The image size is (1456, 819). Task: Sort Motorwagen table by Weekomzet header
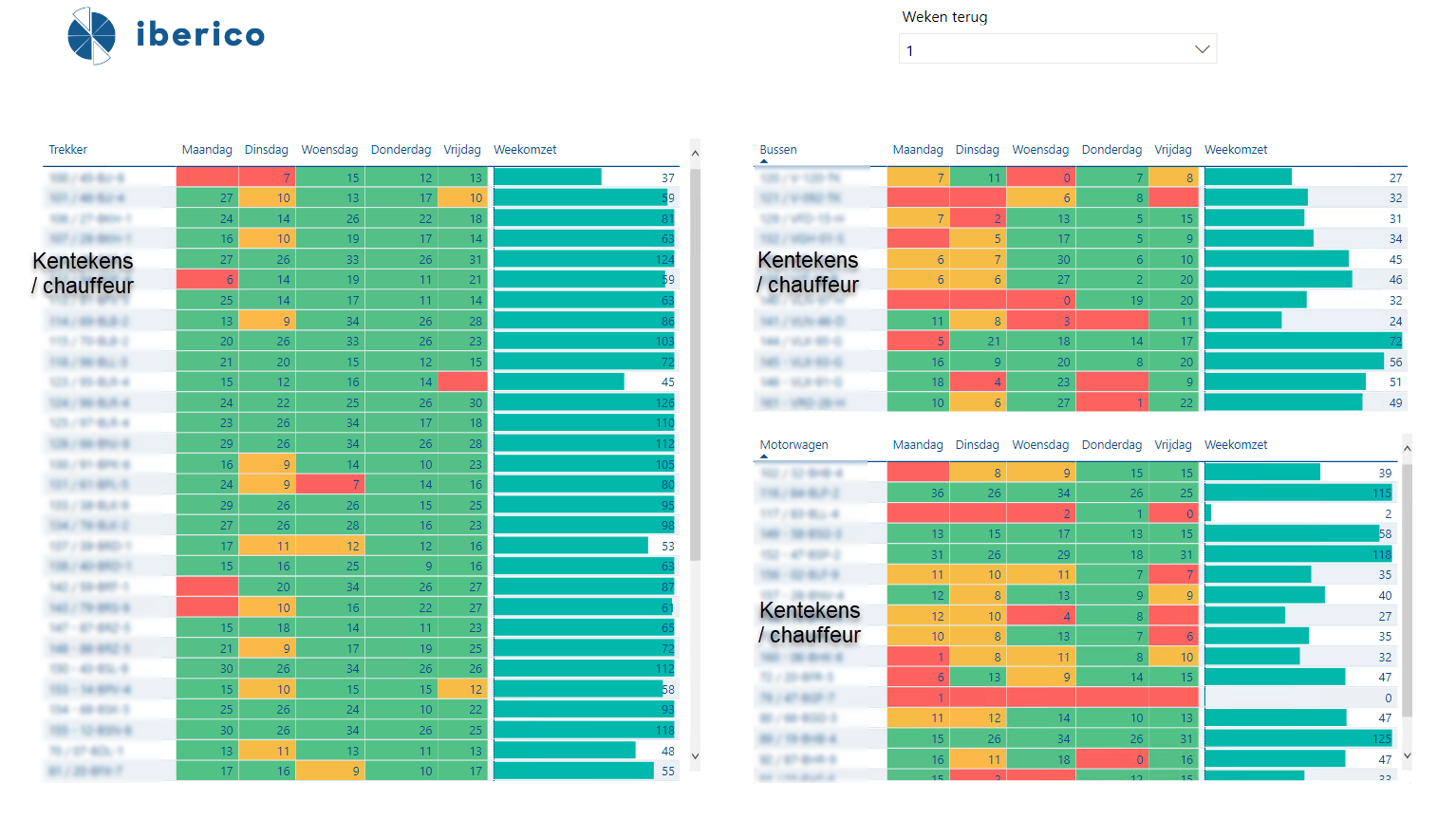pyautogui.click(x=1236, y=445)
